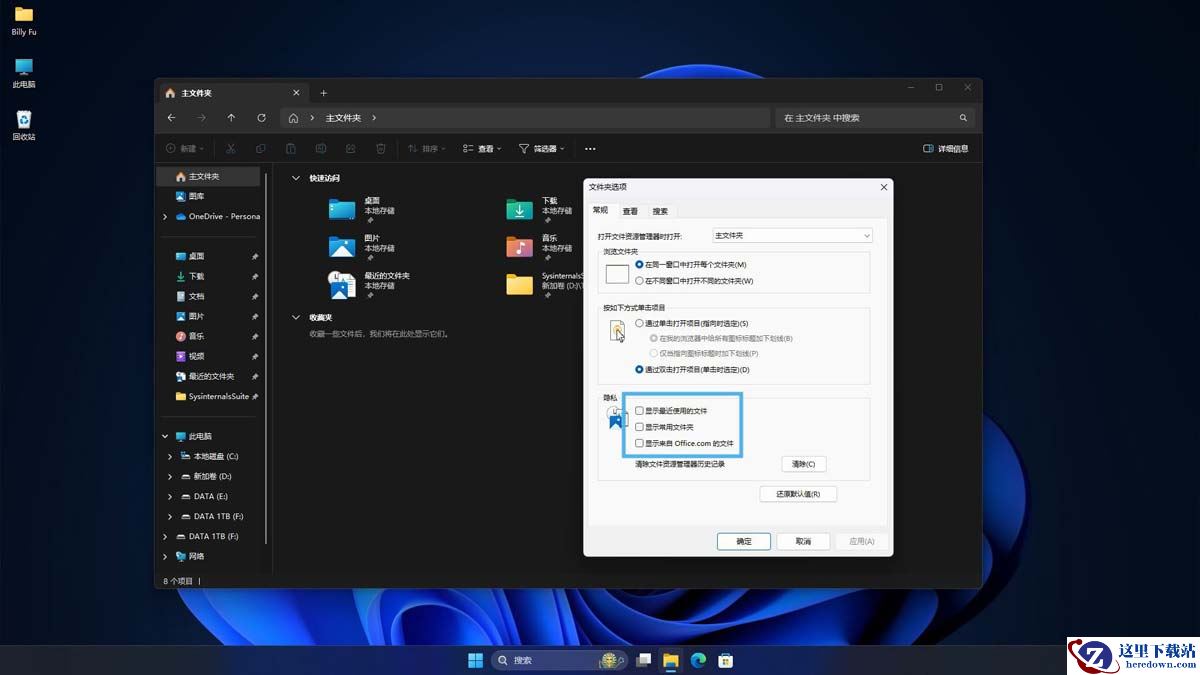Click 主文件夹 breadcrumb in address bar

(343, 118)
